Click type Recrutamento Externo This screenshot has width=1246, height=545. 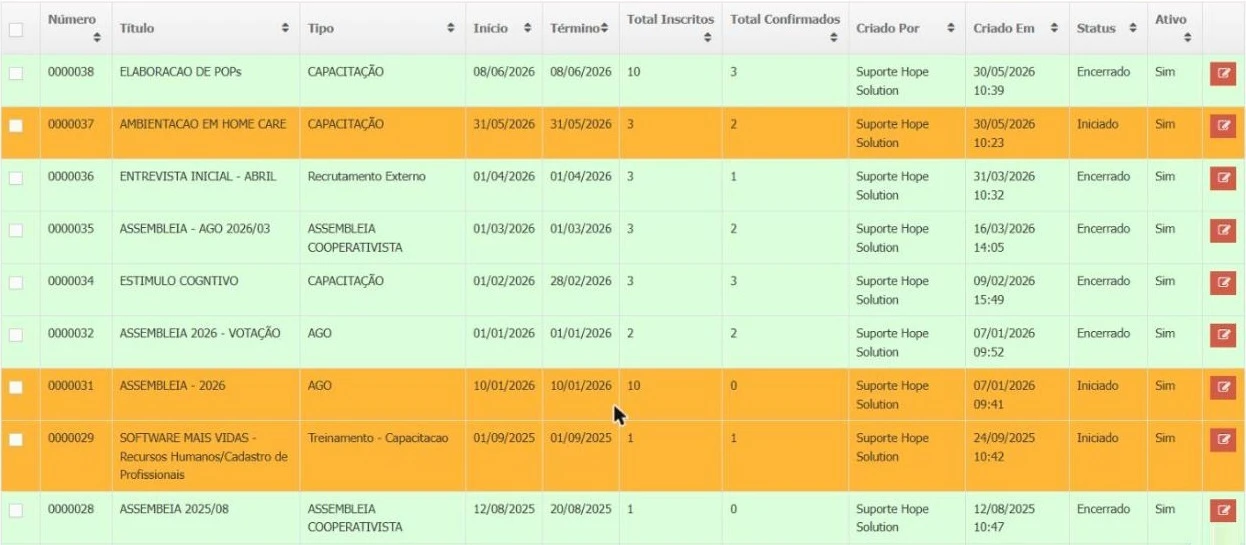click(x=366, y=176)
